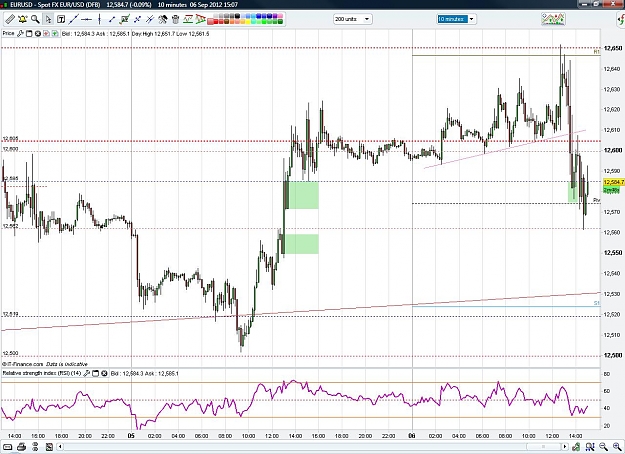625x454 pixels.
Task: Click the RSI panel window icon
Action: [95, 373]
